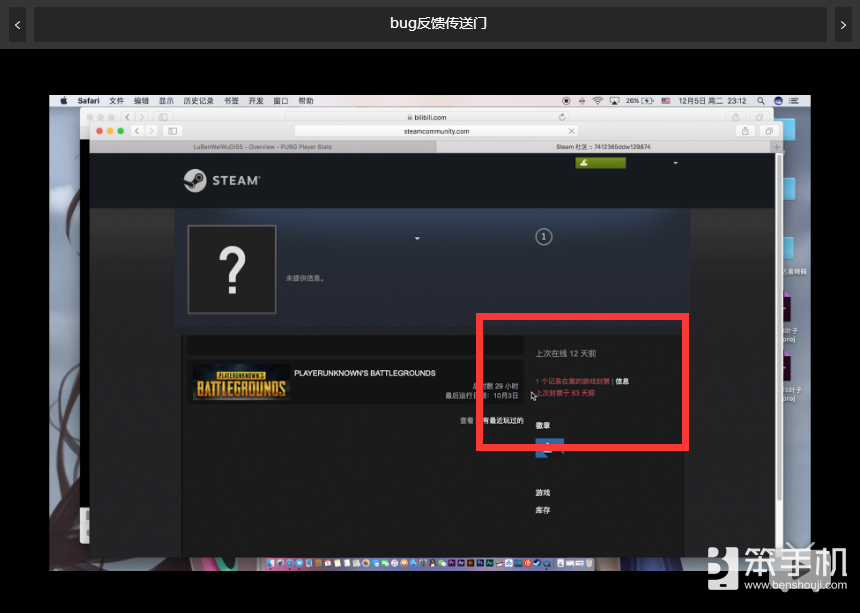860x613 pixels.
Task: Switch to the PUBG Player Stats tab
Action: [263, 147]
